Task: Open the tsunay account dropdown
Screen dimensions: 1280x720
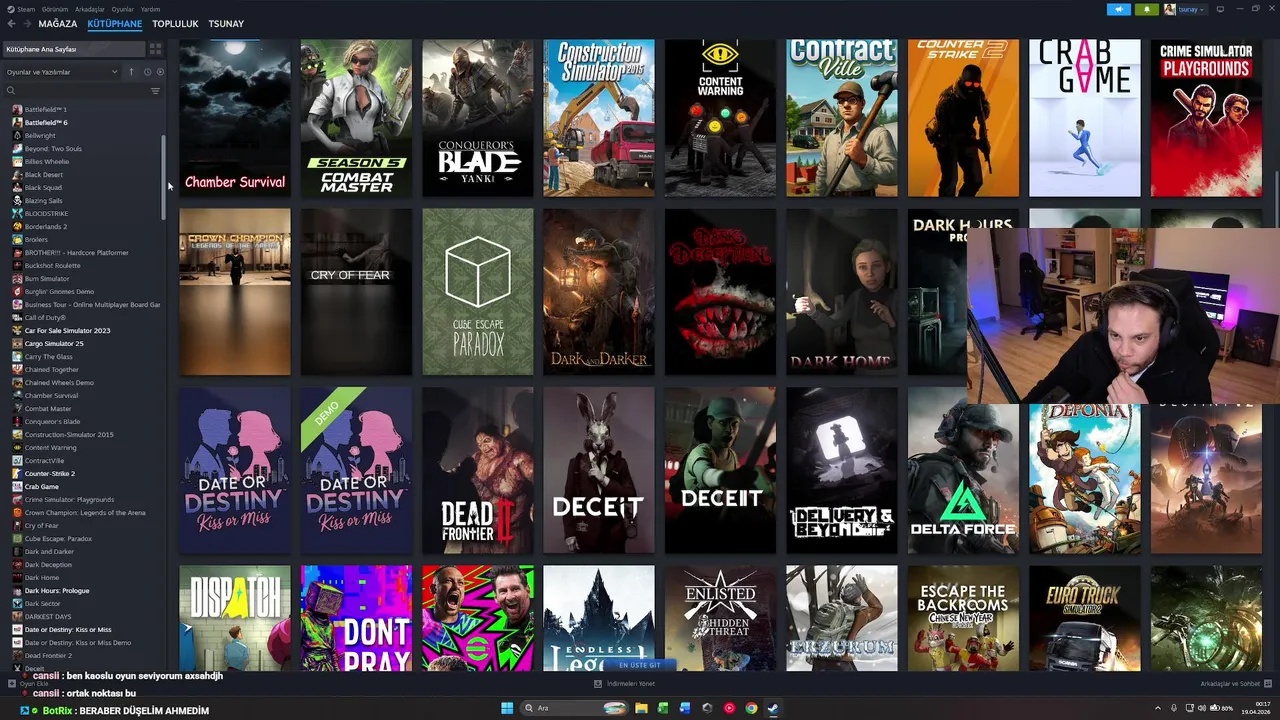Action: tap(1193, 9)
